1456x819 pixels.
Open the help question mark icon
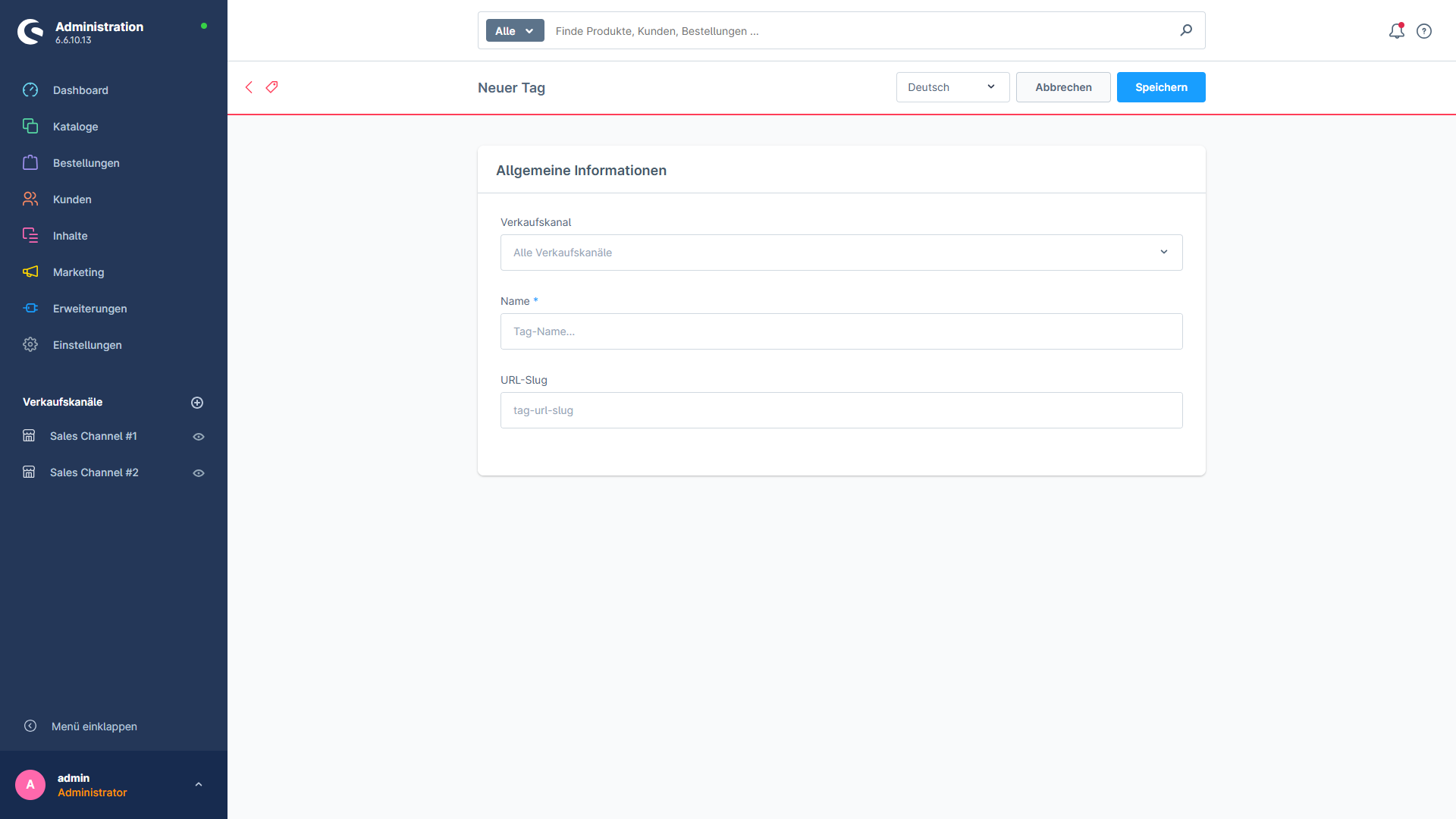[x=1424, y=31]
